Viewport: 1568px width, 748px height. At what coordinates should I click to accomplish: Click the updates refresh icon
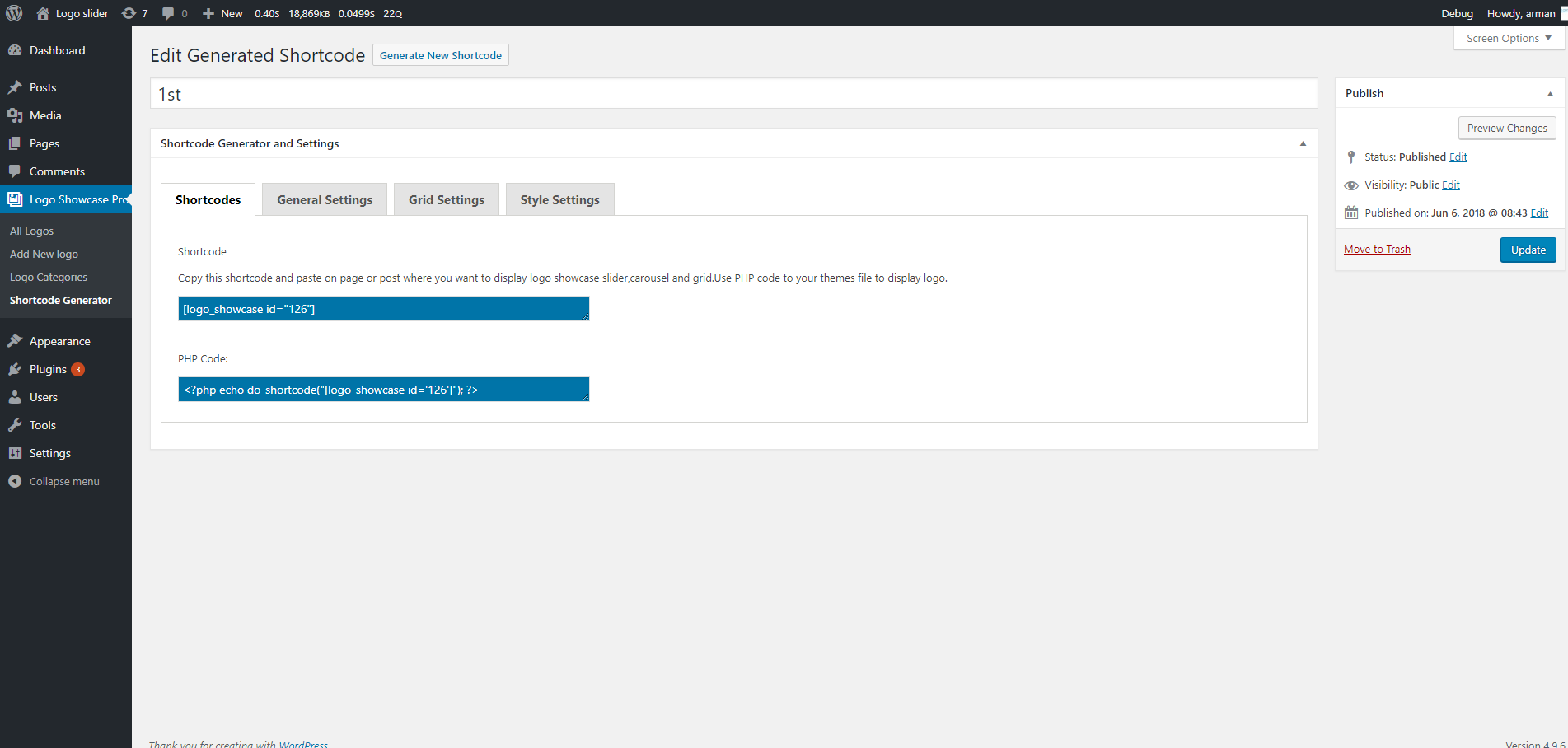tap(129, 13)
